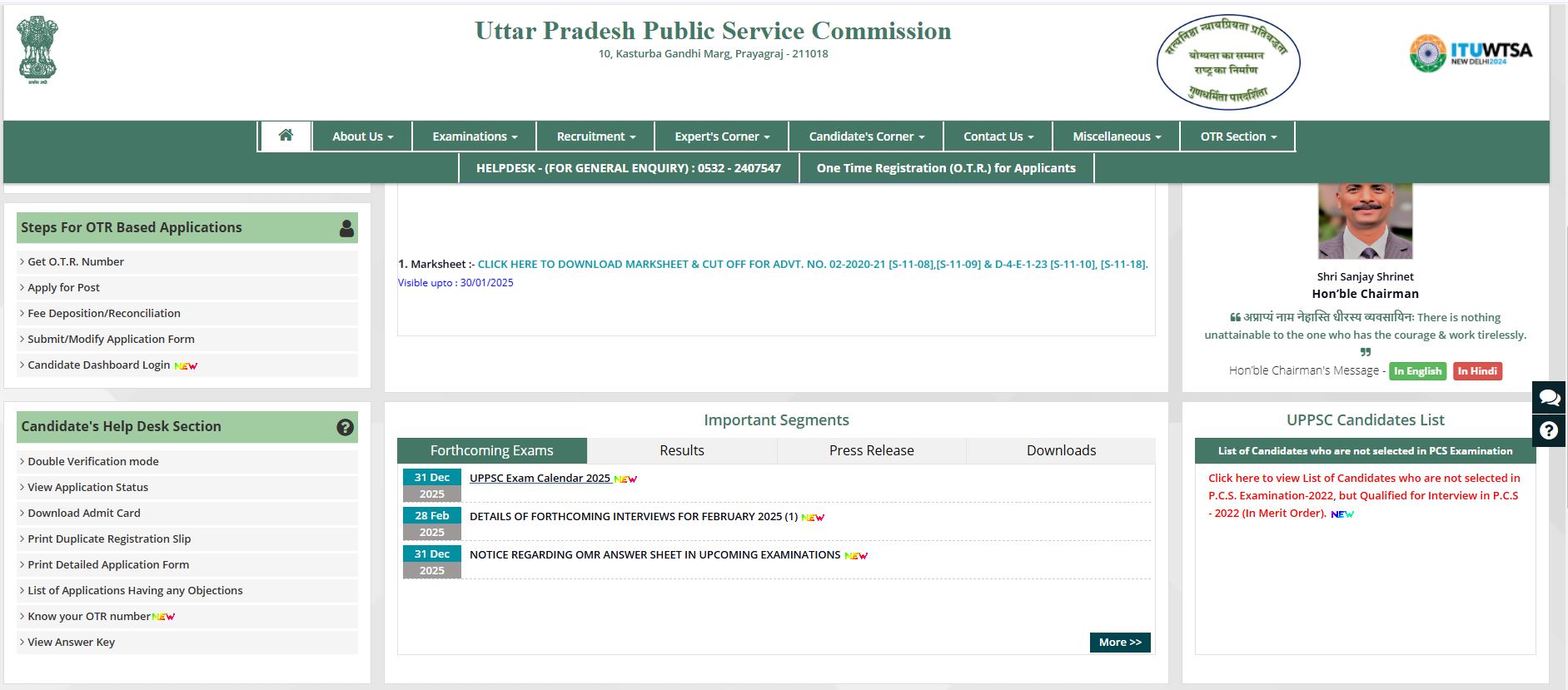Image resolution: width=1568 pixels, height=690 pixels.
Task: Open Candidate's Corner dropdown
Action: click(x=866, y=137)
